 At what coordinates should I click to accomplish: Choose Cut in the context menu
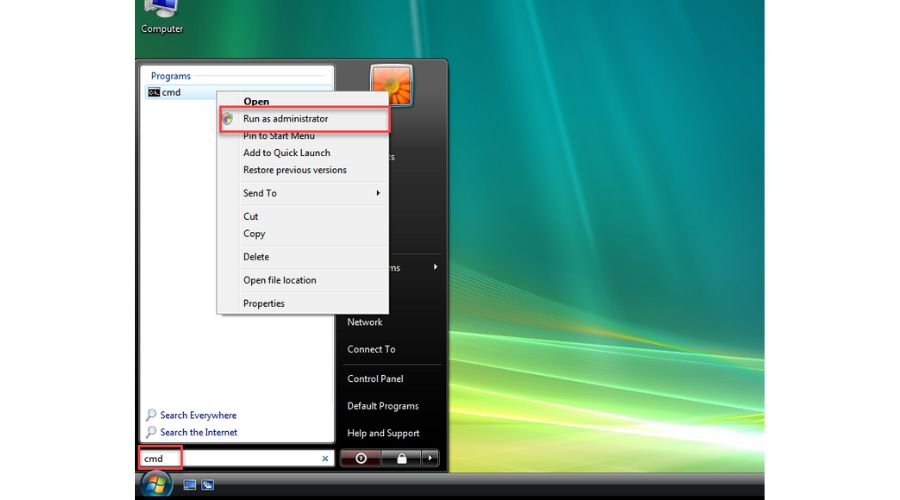pos(302,216)
